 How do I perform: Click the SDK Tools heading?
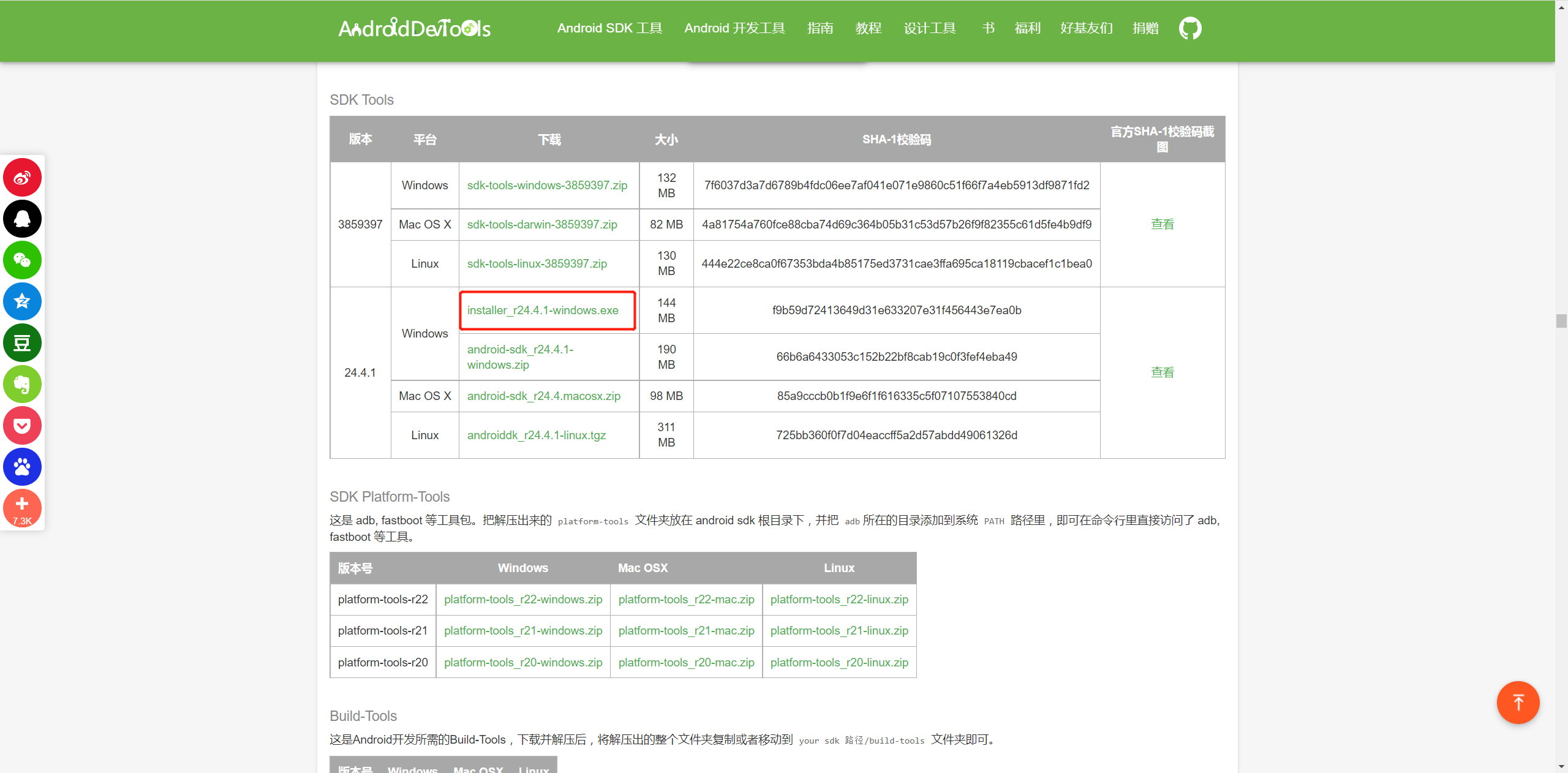(x=361, y=100)
